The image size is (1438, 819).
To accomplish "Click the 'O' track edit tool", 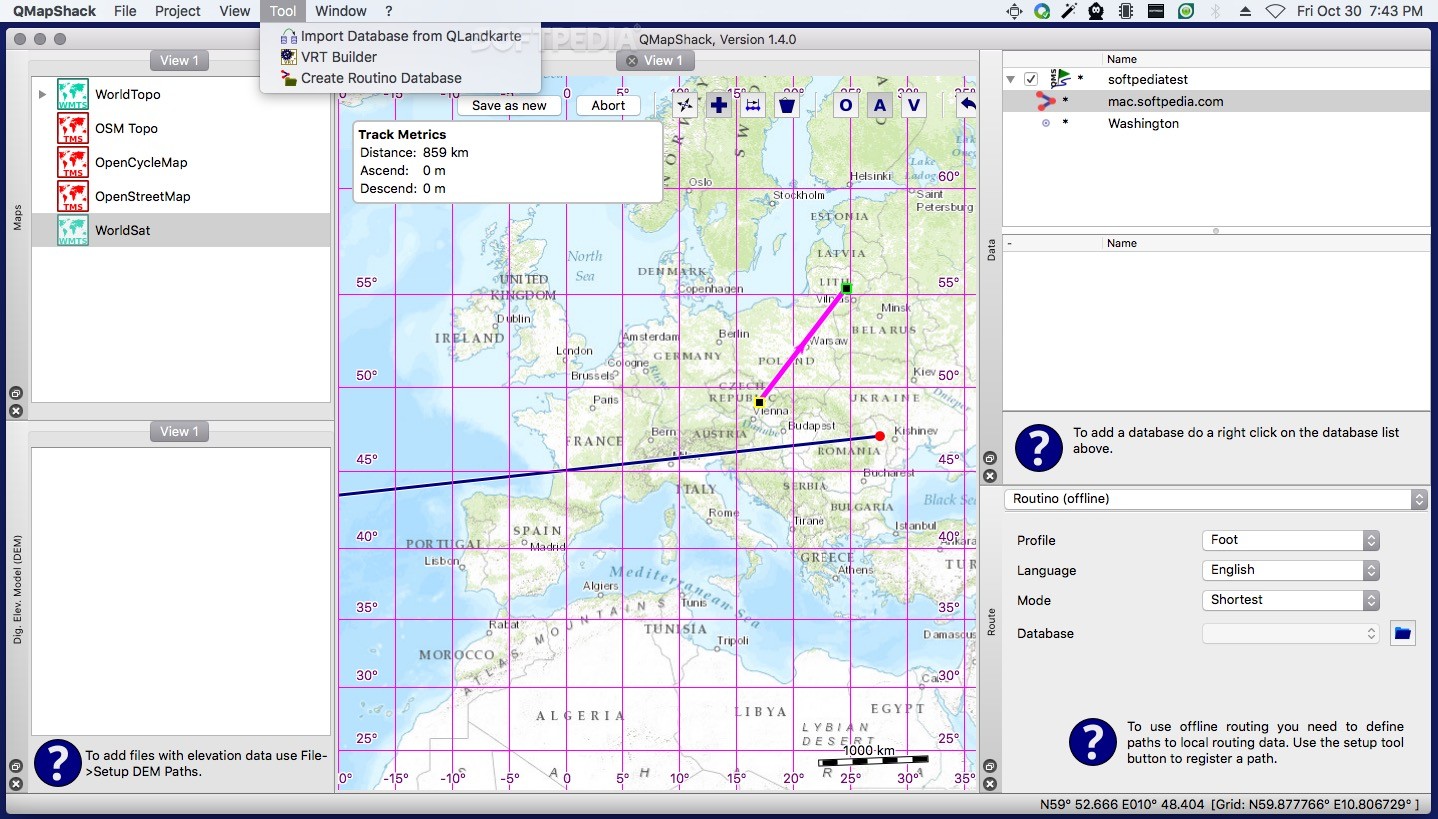I will pyautogui.click(x=845, y=104).
